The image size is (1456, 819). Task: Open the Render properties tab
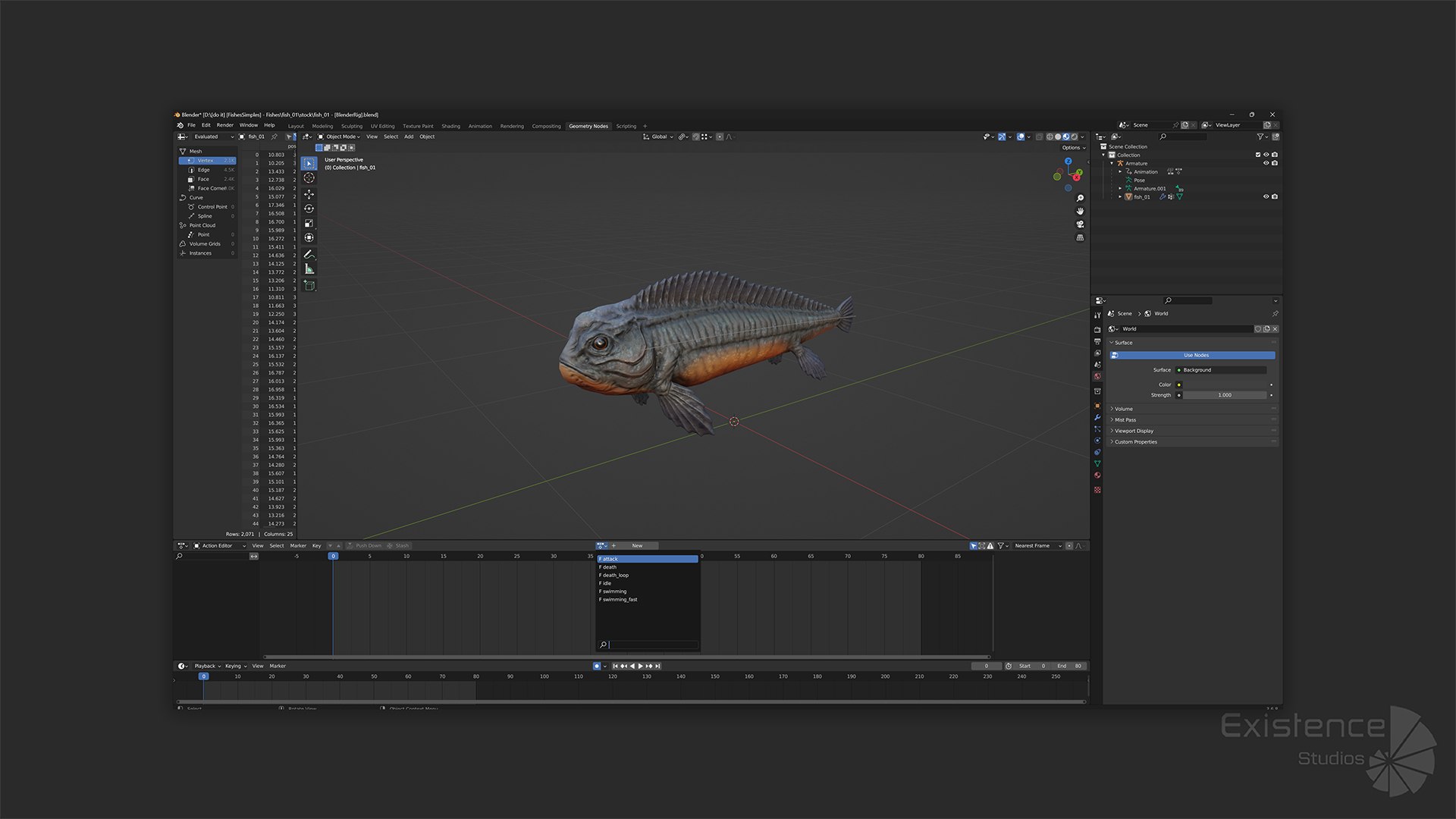point(1097,330)
